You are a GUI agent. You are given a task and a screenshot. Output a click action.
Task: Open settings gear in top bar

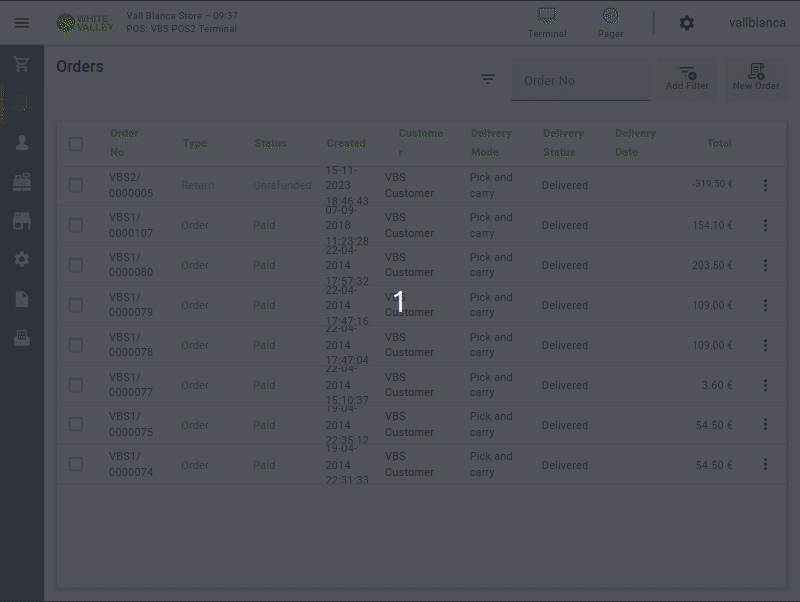686,23
